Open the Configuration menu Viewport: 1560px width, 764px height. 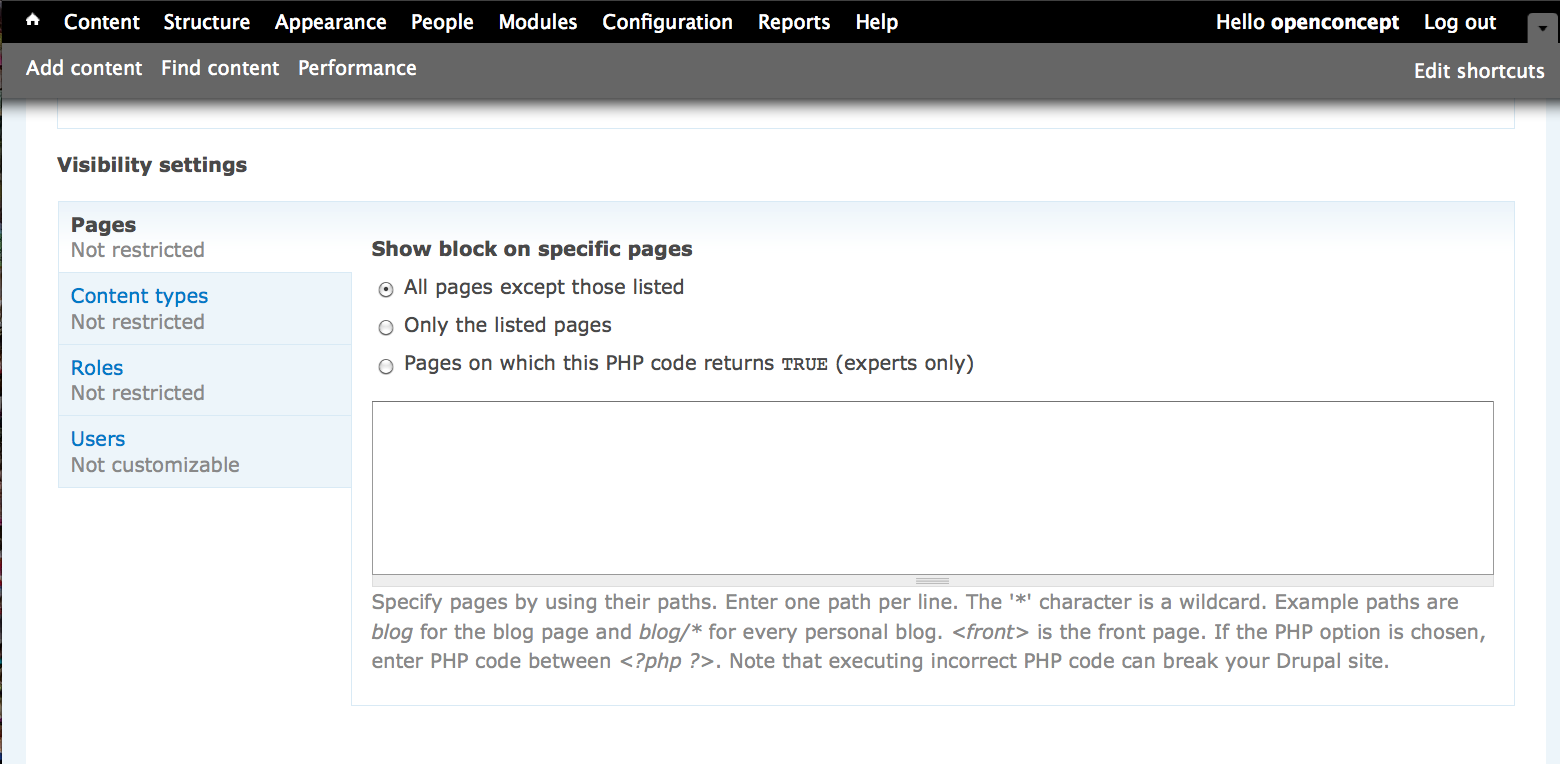pos(667,22)
